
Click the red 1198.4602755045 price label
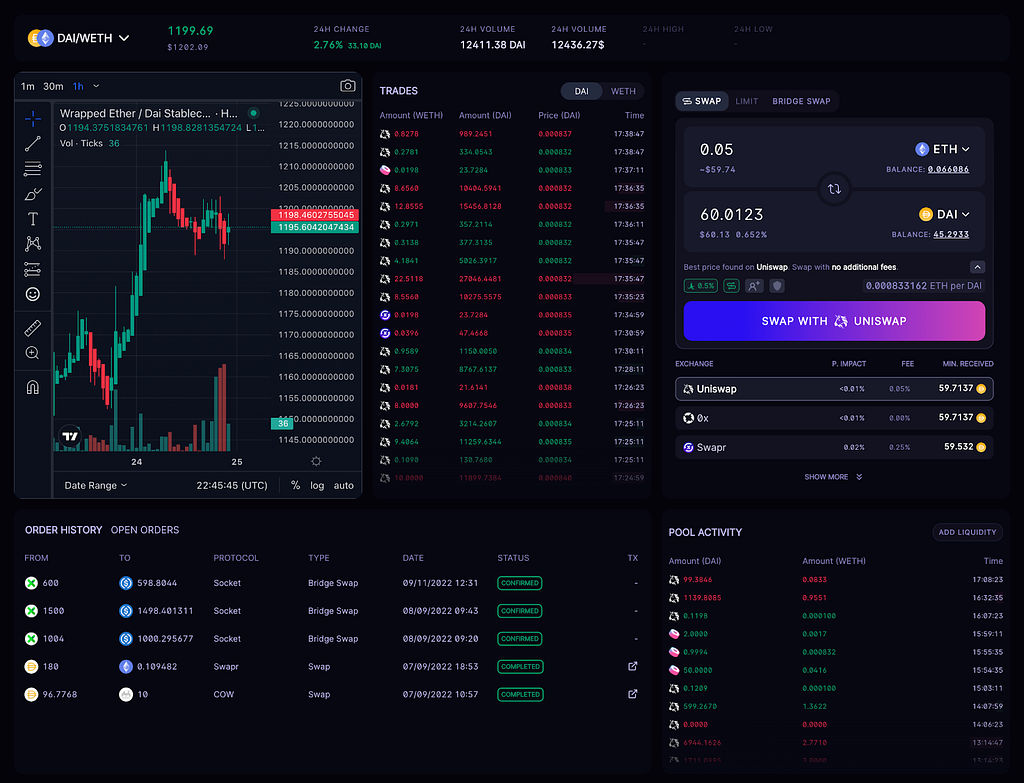coord(316,215)
